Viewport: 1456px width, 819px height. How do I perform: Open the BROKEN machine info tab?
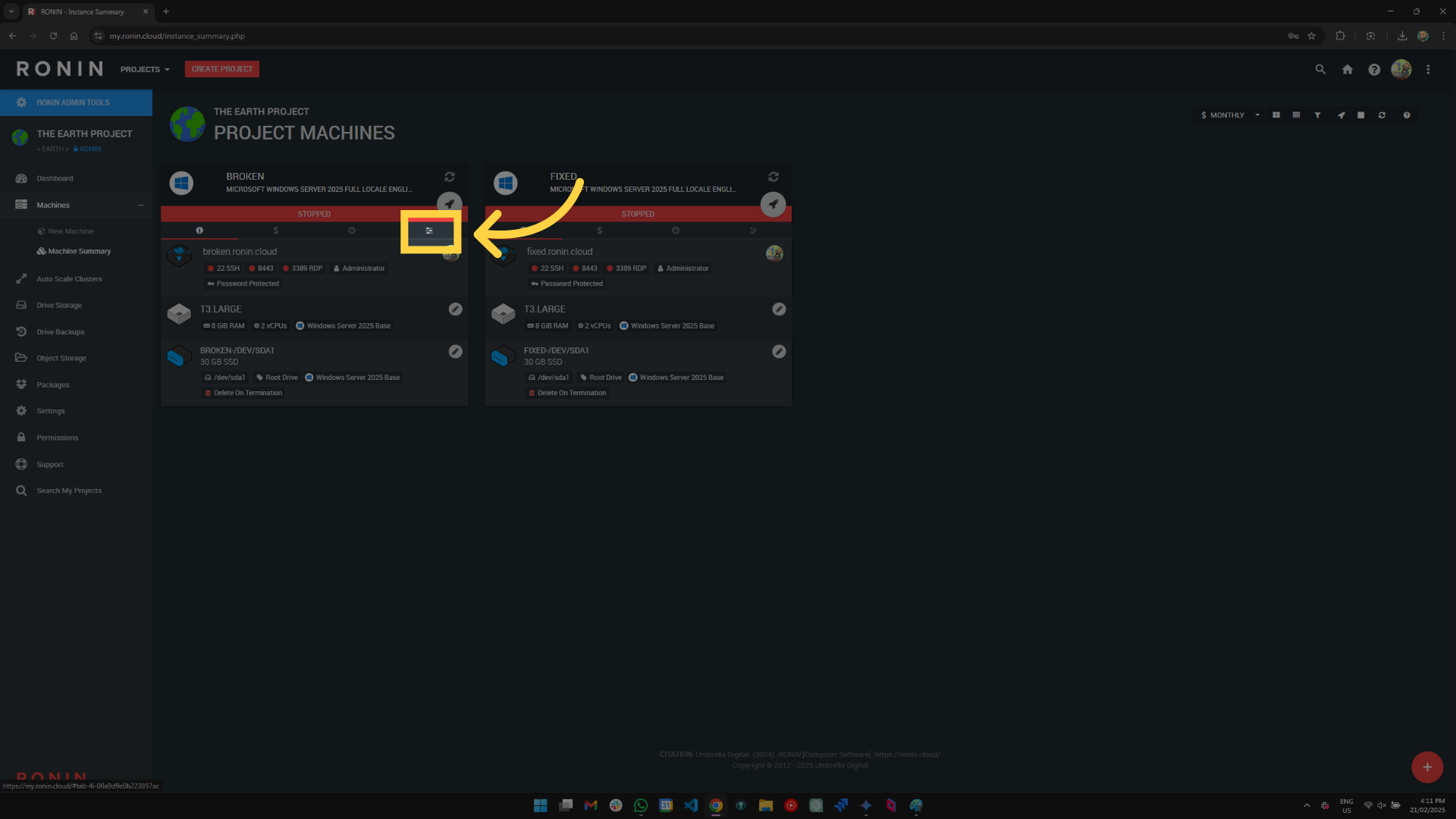tap(199, 231)
